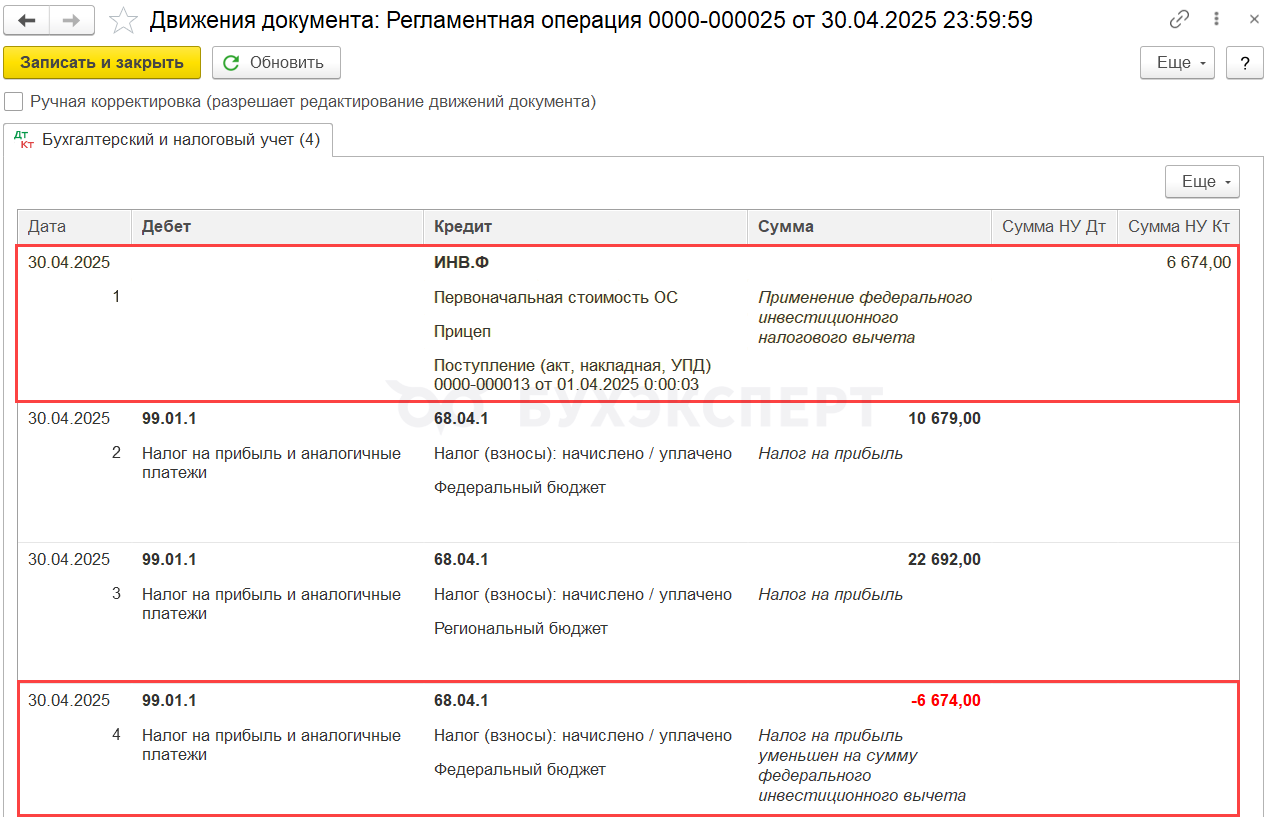Image resolution: width=1268 pixels, height=817 pixels.
Task: Open Поступление (акт, накладная, УПД) 0000-000013 entry
Action: tap(572, 374)
